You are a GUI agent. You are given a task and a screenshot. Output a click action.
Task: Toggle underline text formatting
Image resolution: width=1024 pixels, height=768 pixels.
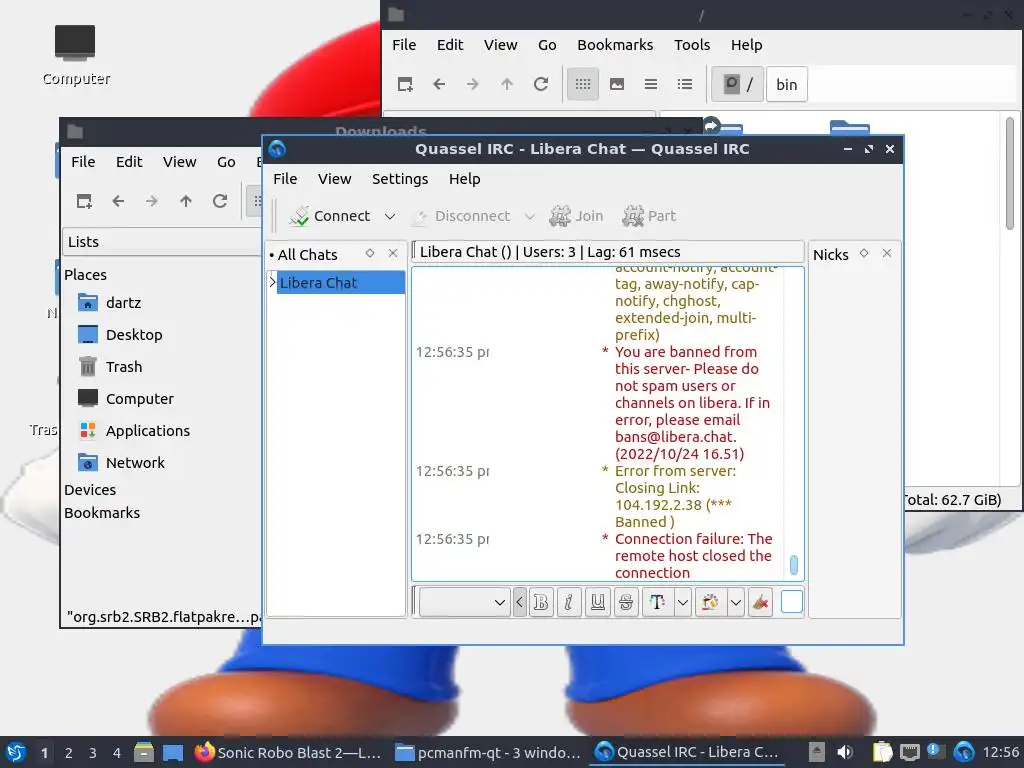click(598, 602)
